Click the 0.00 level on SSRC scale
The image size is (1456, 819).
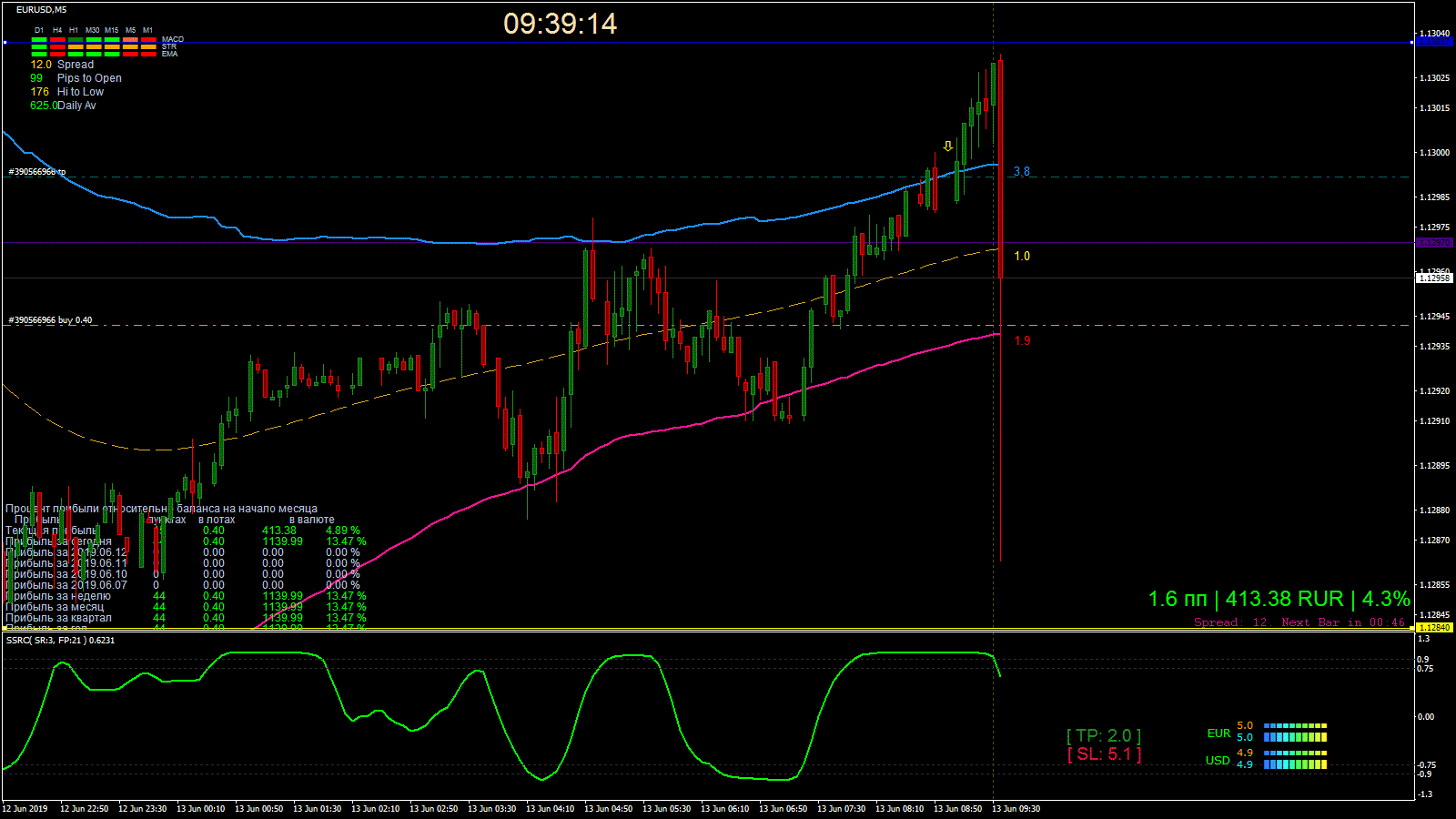click(1426, 717)
